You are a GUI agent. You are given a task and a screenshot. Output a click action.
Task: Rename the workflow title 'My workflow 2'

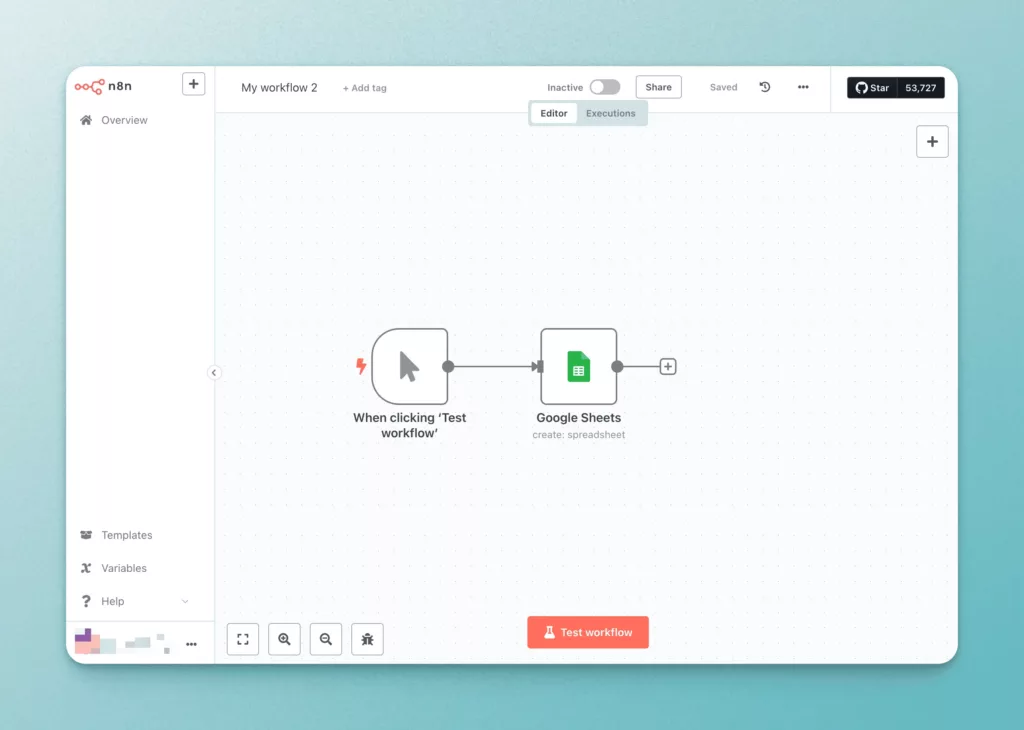[279, 87]
